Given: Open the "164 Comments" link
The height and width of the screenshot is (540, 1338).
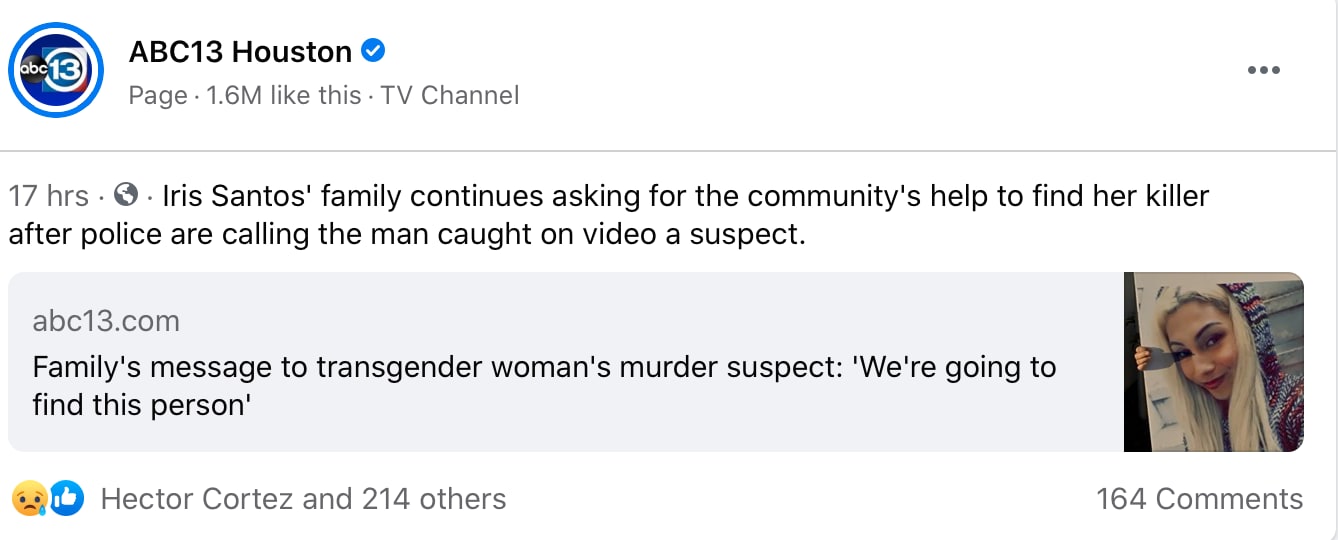Looking at the screenshot, I should 1199,498.
